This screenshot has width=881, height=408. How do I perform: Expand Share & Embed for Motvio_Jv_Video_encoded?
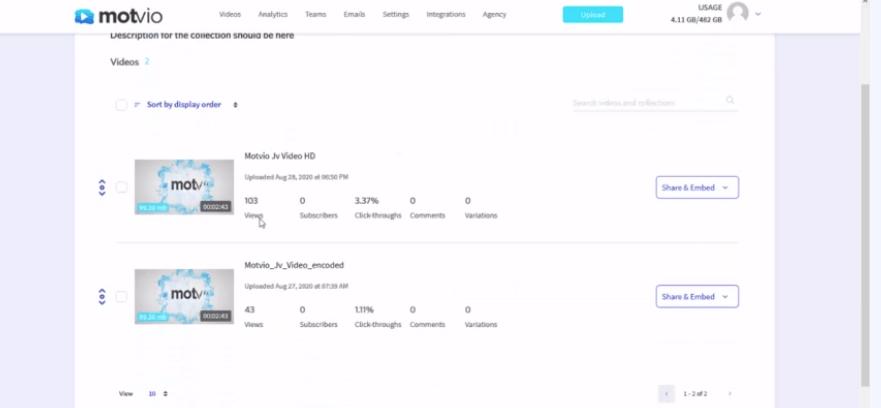coord(697,297)
